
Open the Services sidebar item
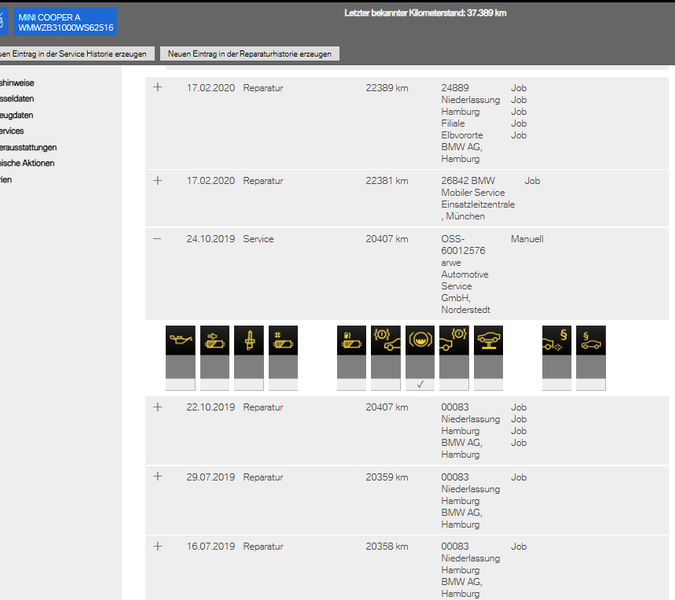[12, 131]
